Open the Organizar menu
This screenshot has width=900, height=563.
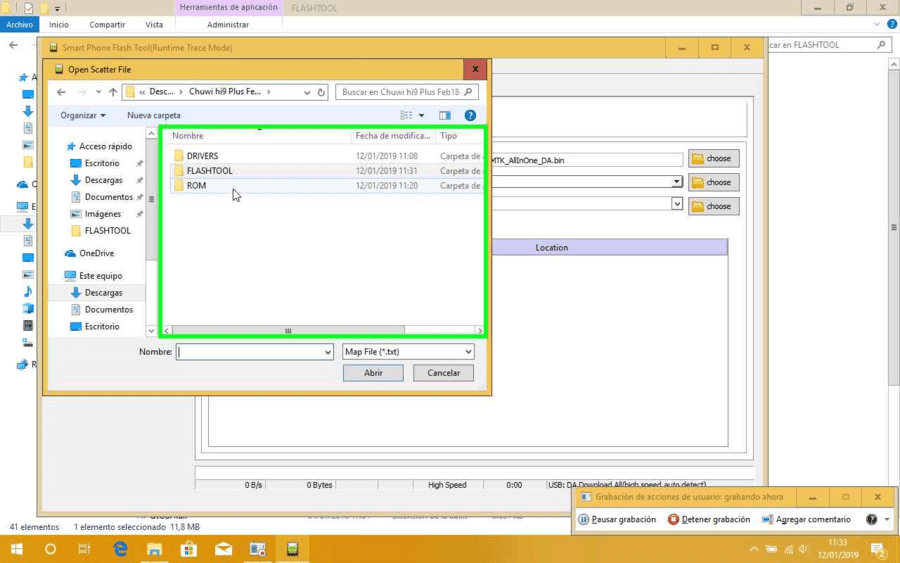(x=83, y=115)
